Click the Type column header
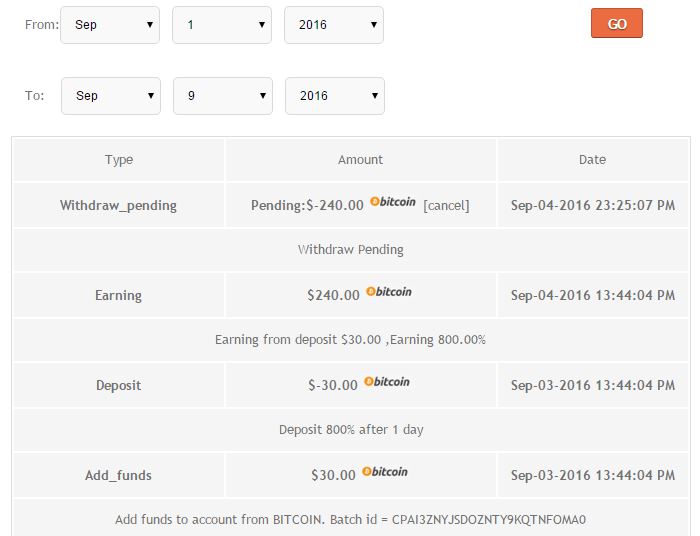 click(x=119, y=160)
